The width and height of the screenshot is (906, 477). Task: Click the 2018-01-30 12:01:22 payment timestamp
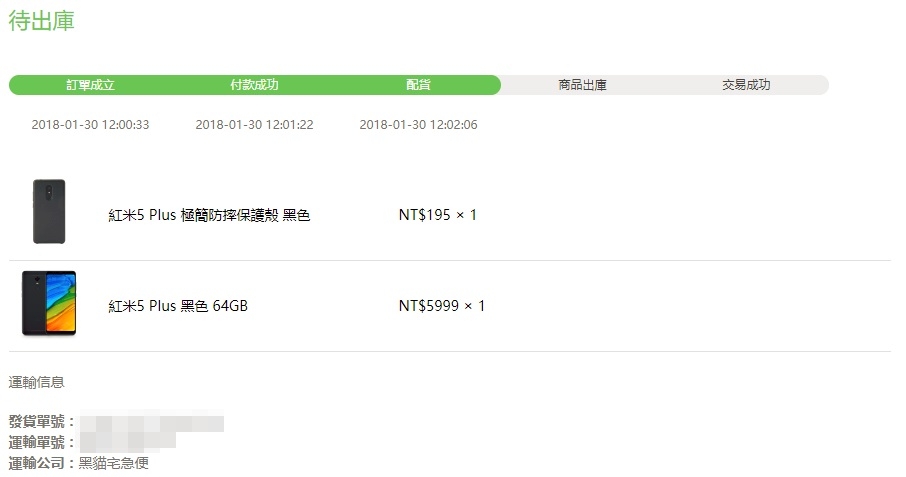point(254,125)
